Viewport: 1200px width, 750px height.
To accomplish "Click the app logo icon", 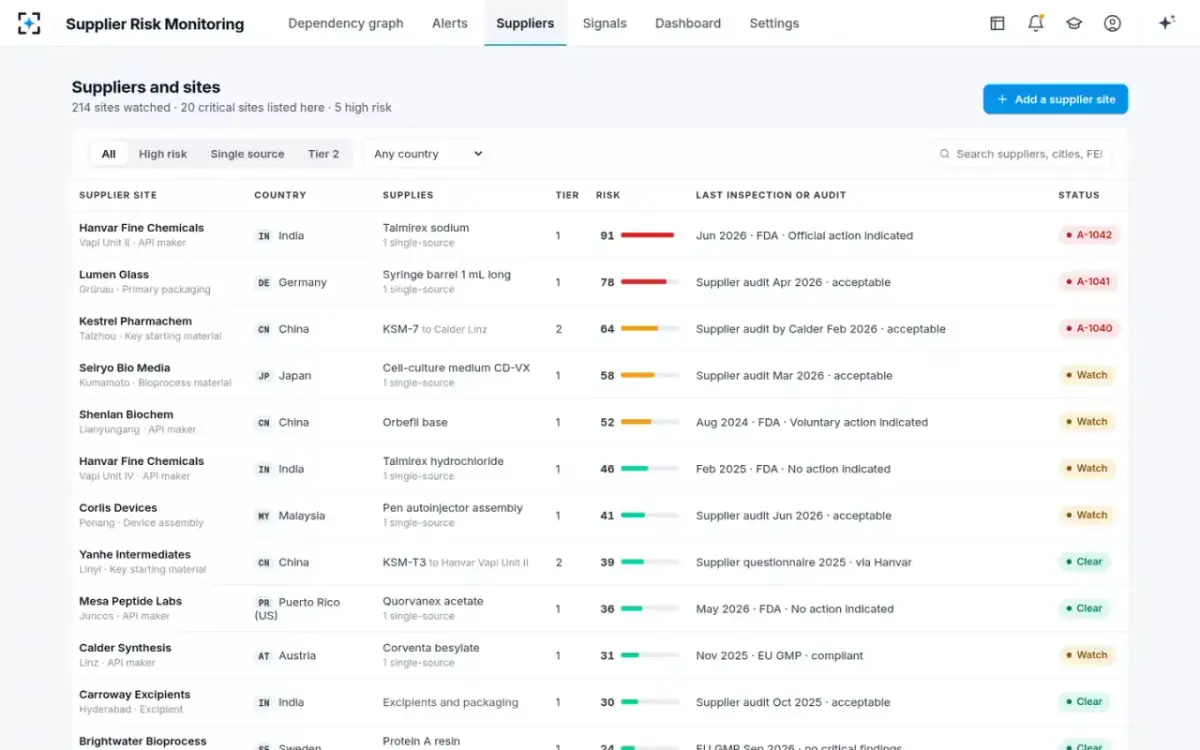I will pos(30,23).
